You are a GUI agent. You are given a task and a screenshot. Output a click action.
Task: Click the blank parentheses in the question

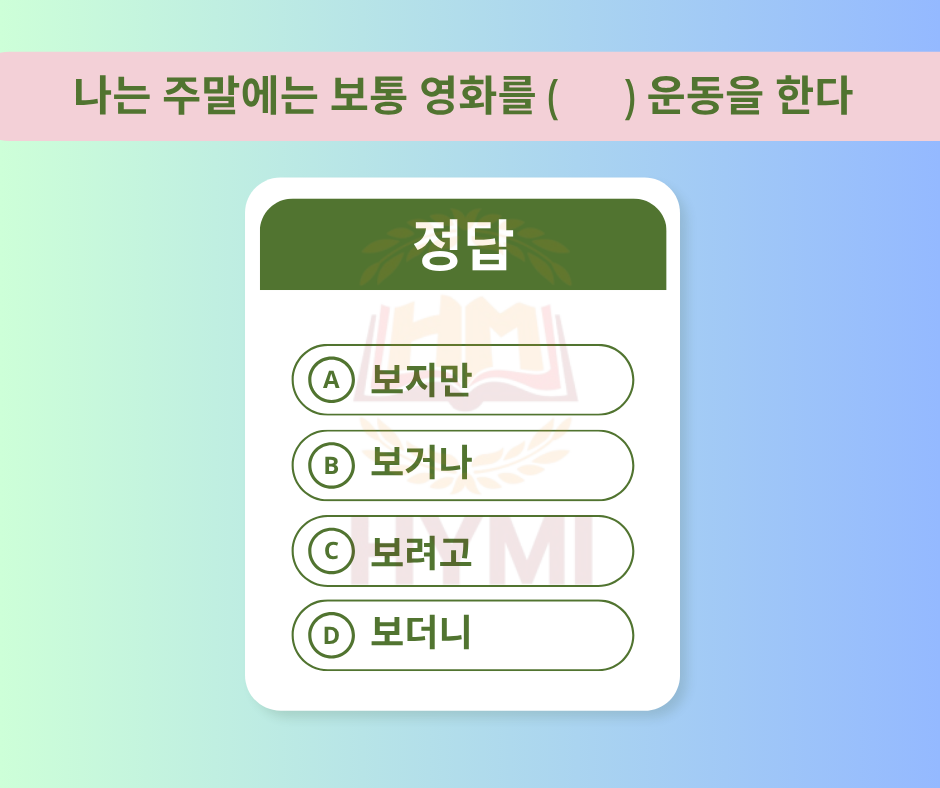click(591, 96)
